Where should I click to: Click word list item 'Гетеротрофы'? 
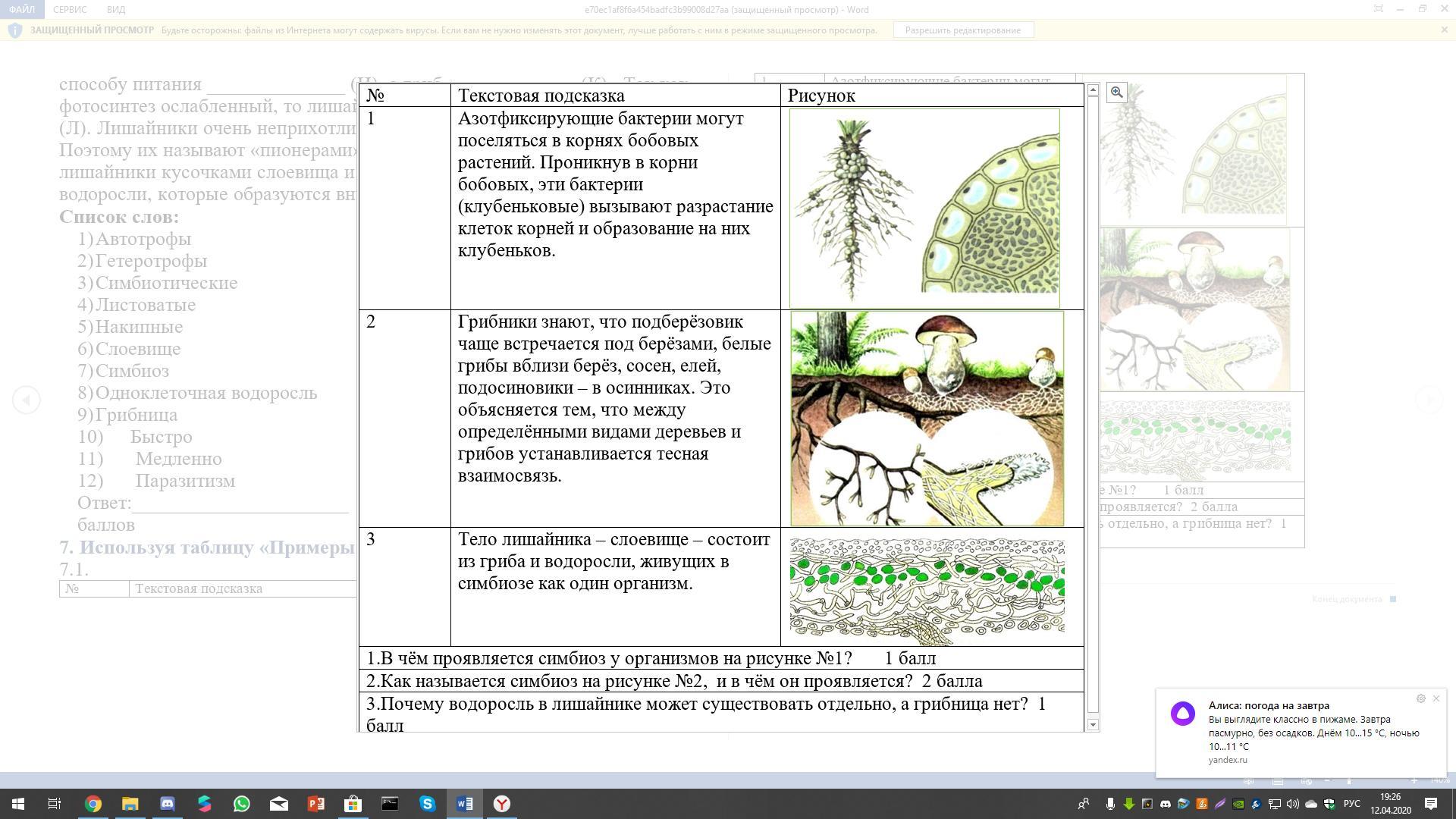152,261
